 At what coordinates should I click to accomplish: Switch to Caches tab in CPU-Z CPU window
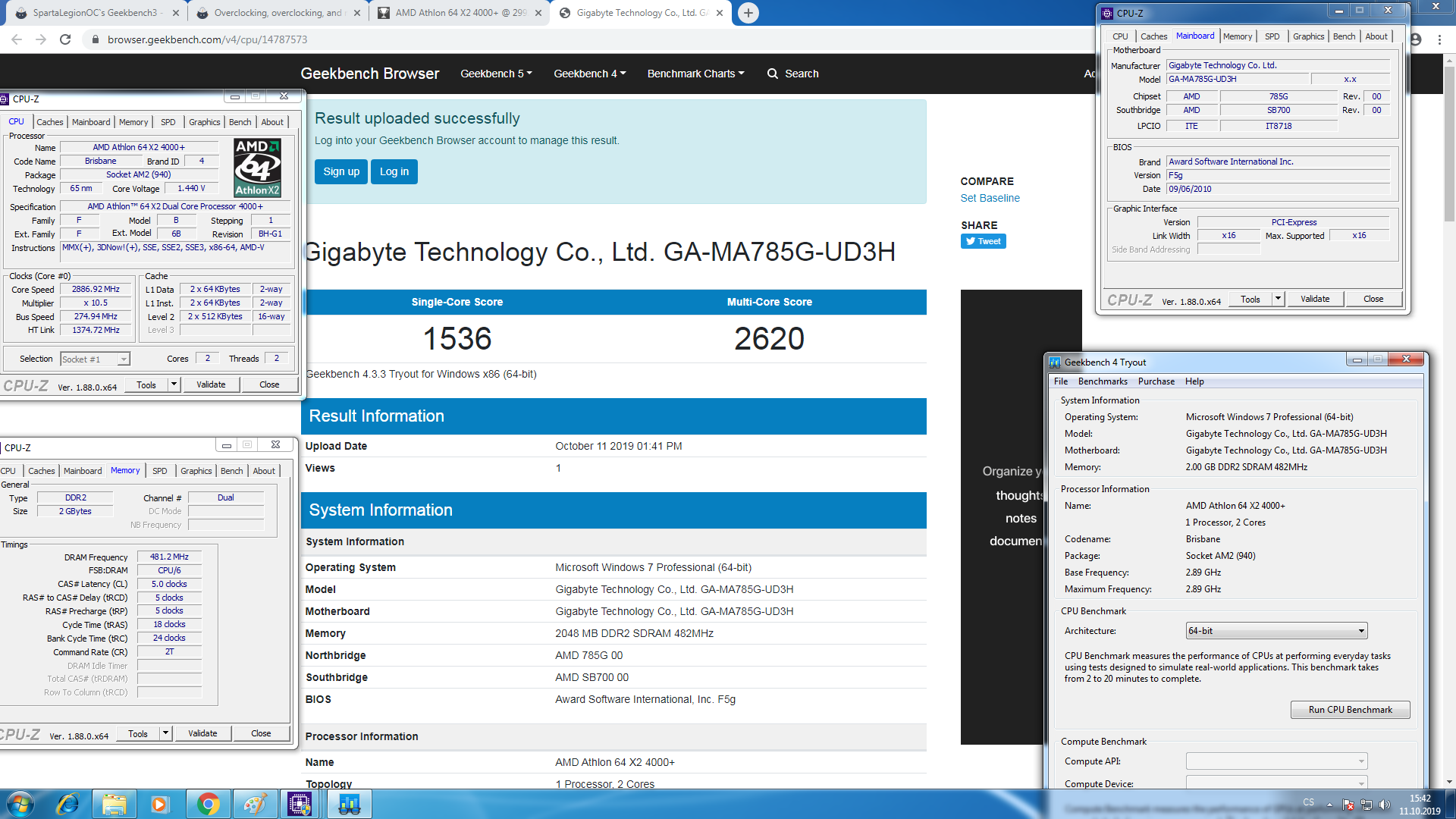tap(50, 122)
